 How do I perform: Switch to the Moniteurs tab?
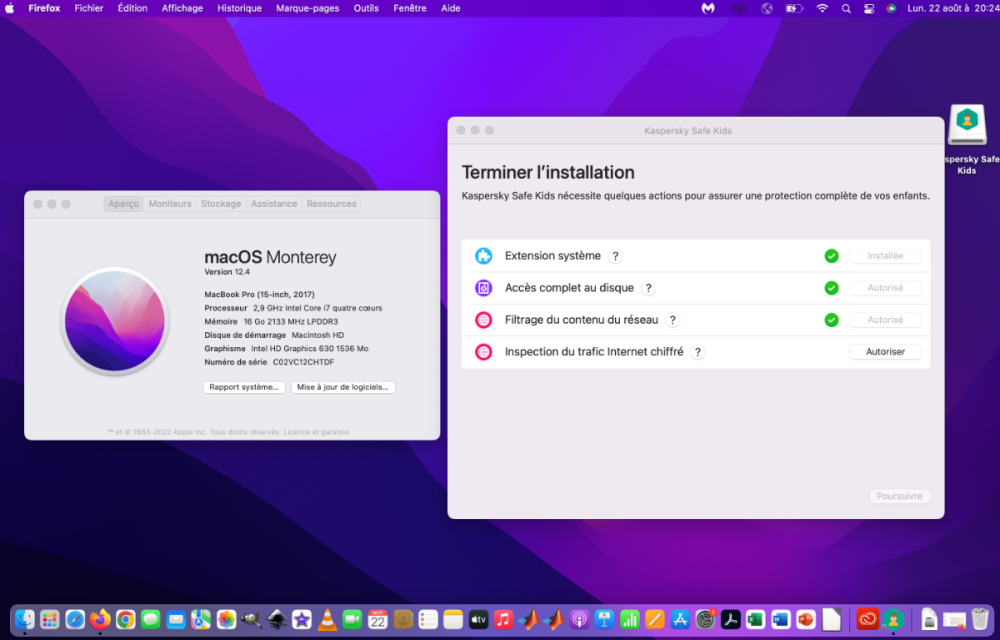coord(170,204)
